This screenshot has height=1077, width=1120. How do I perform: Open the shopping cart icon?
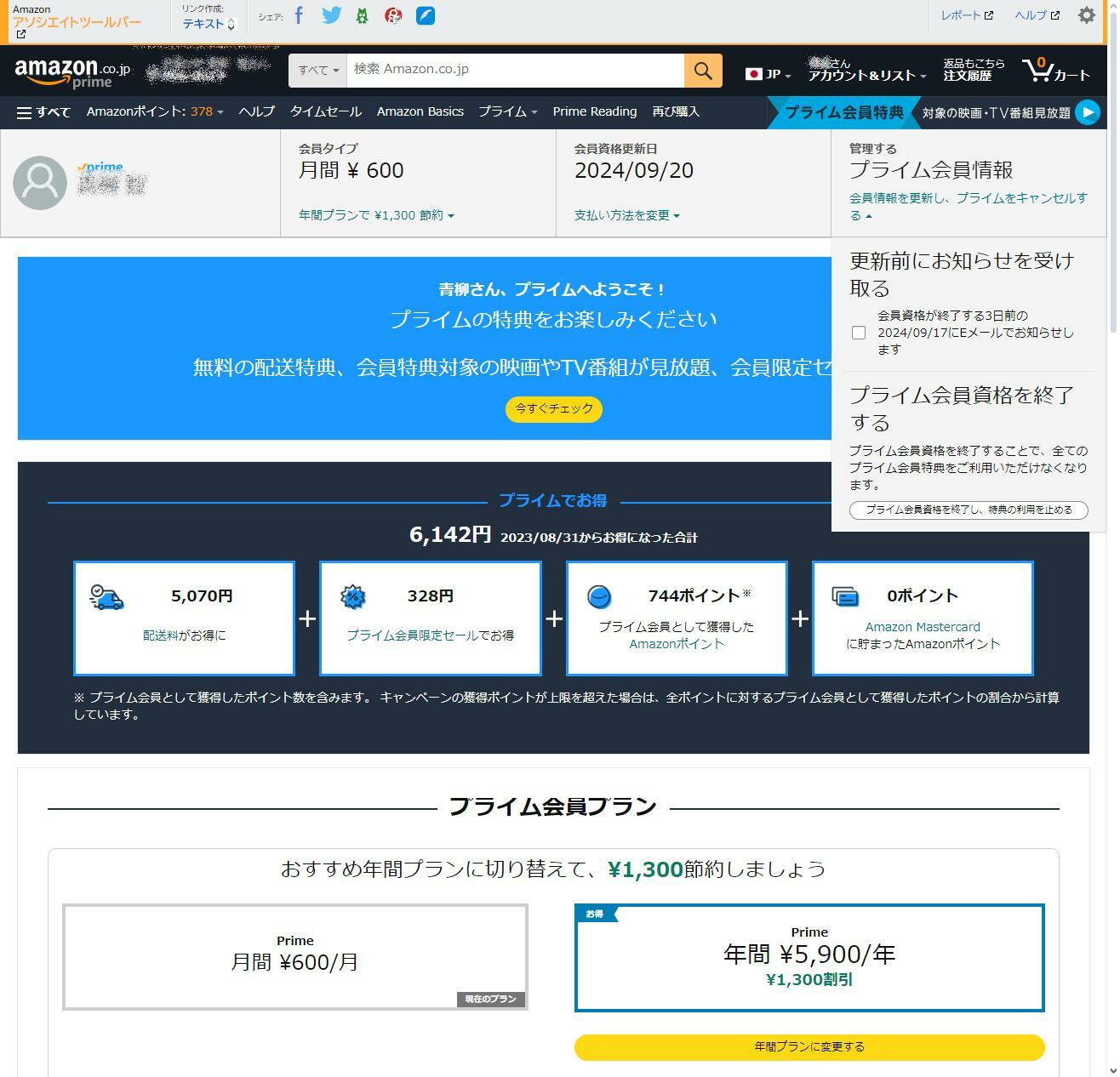1056,71
